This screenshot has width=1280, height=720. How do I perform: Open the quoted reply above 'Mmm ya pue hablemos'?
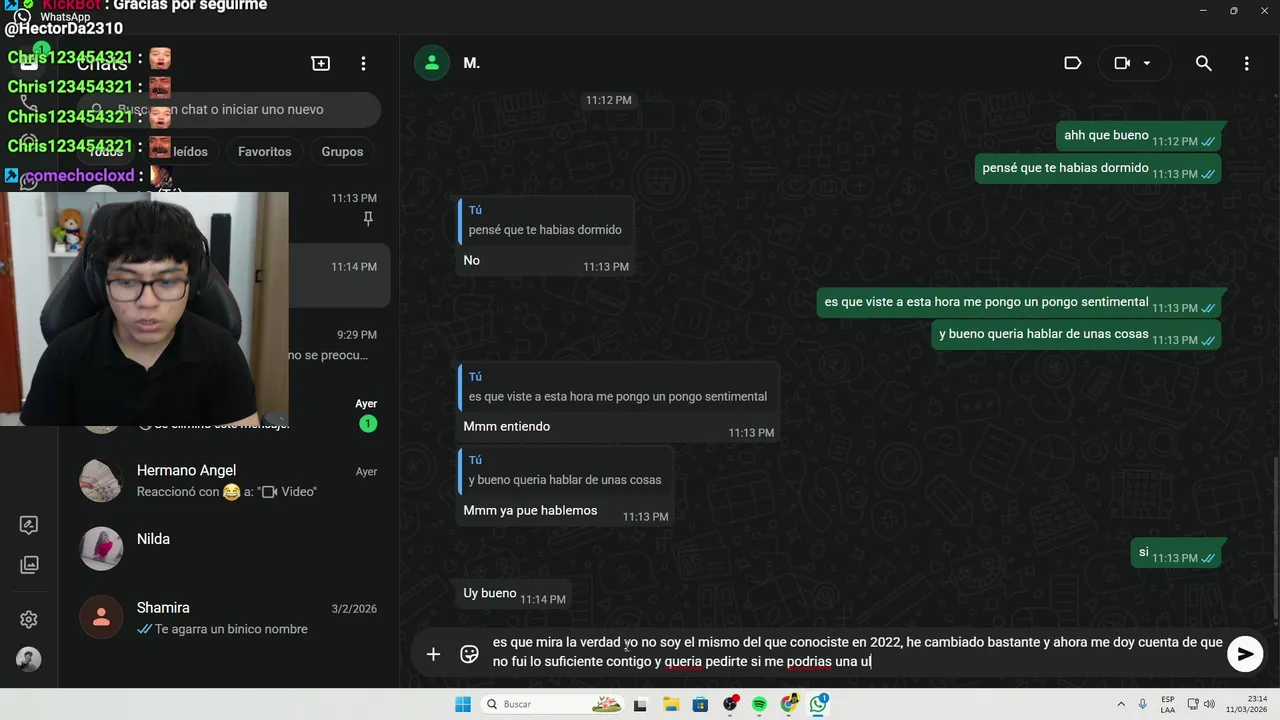[x=564, y=470]
